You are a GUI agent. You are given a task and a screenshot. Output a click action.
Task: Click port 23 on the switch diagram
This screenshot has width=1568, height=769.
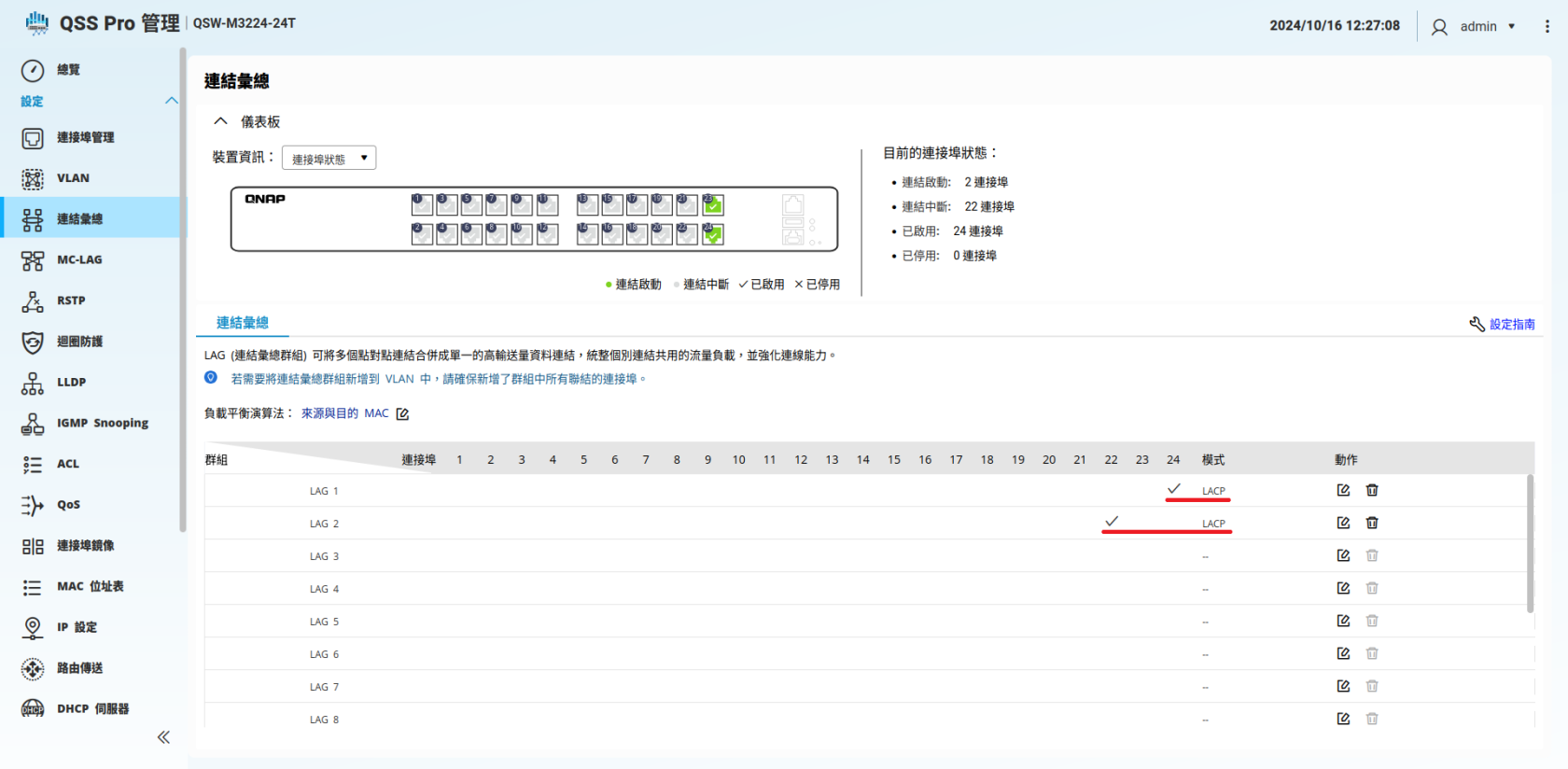coord(713,204)
